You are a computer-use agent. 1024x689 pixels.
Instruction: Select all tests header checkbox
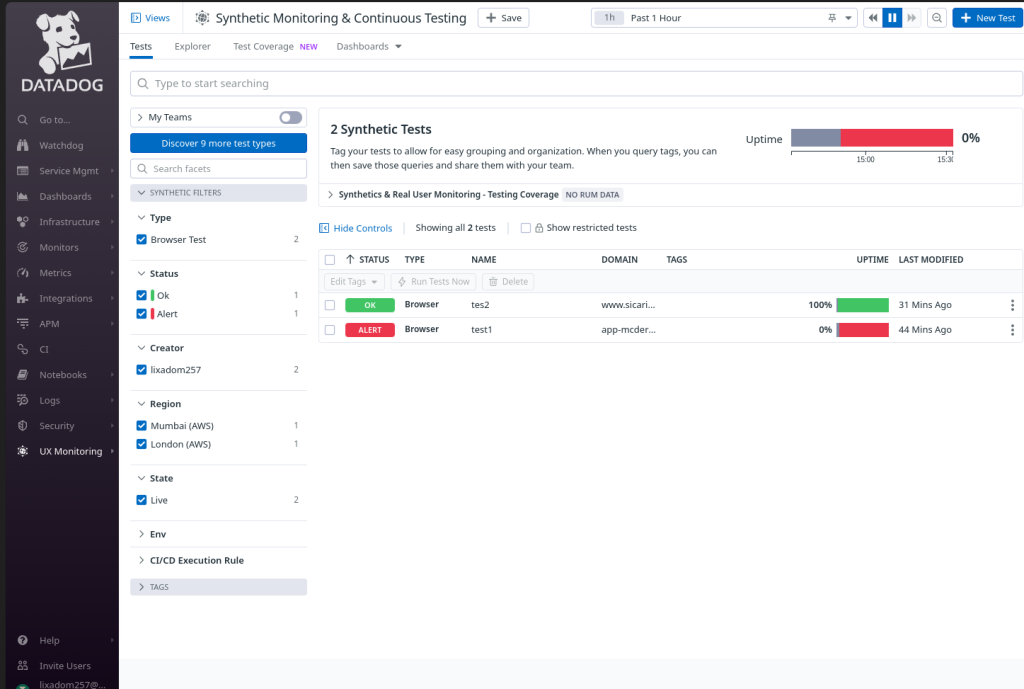coord(330,260)
